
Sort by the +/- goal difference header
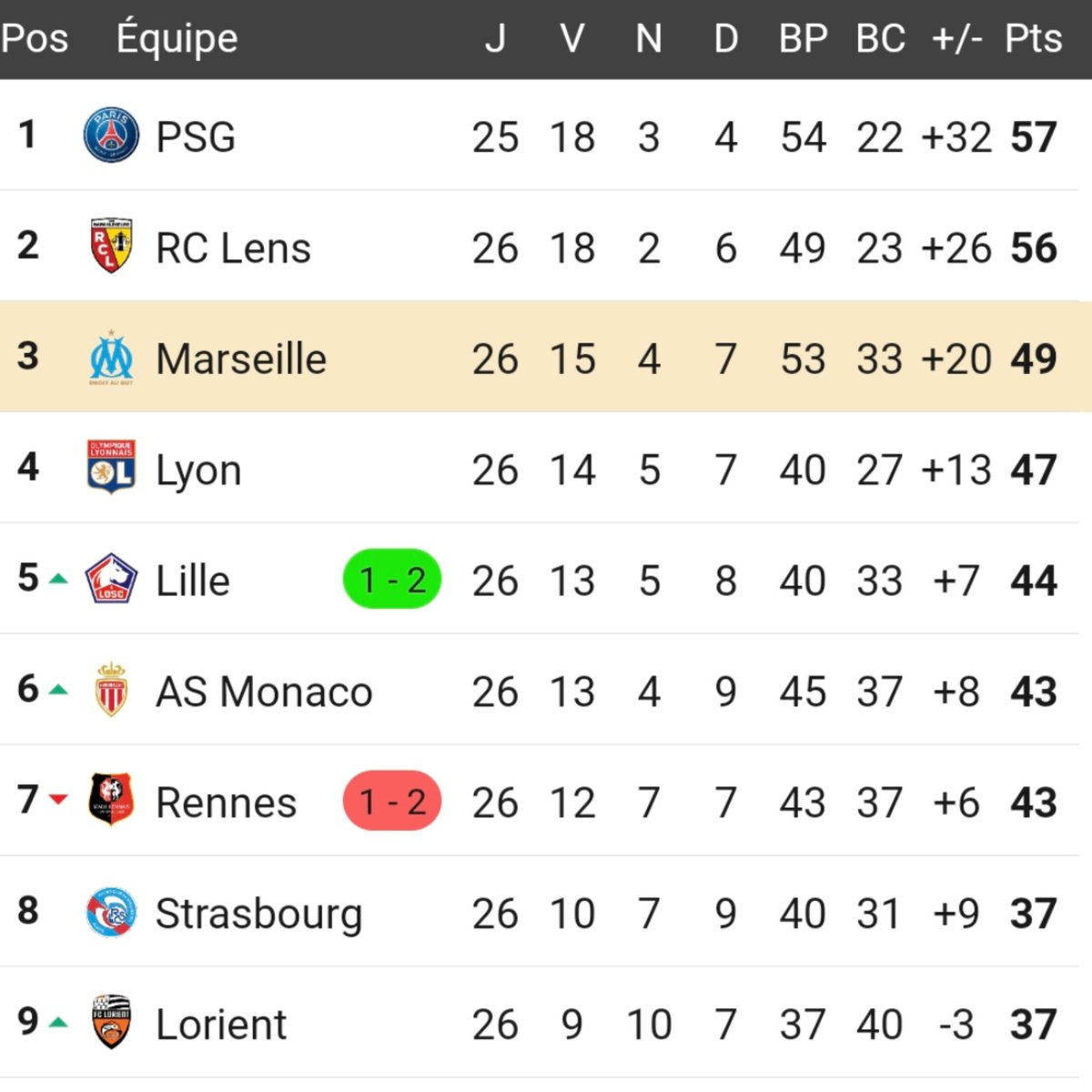[956, 39]
